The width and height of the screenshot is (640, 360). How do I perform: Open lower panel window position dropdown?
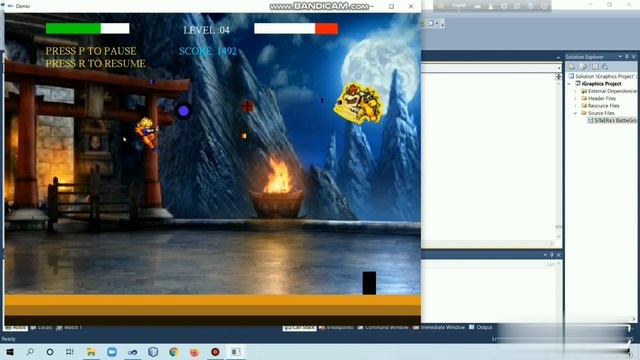click(x=545, y=255)
